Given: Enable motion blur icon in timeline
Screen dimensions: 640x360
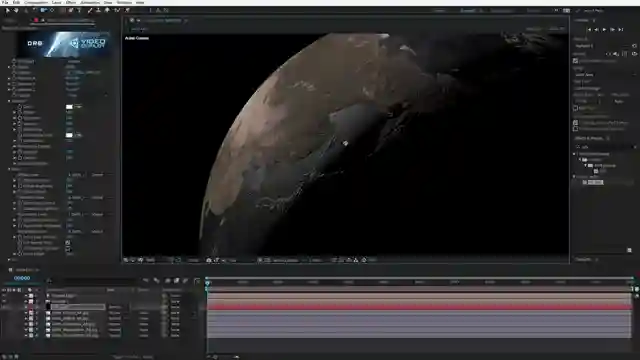Looking at the screenshot, I should coord(186,281).
